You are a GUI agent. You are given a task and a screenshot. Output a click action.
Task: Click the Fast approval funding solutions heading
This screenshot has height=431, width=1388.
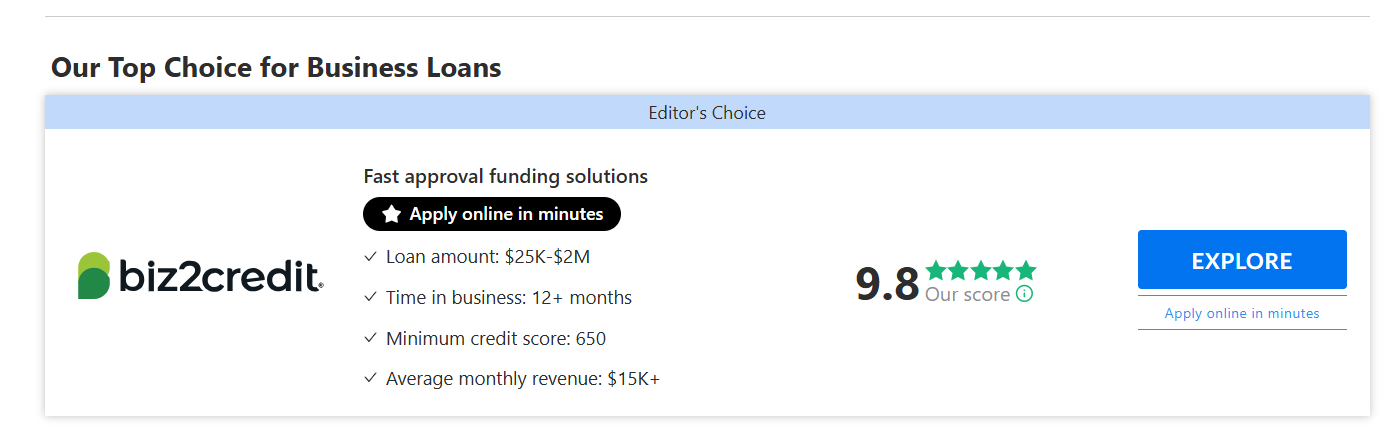pyautogui.click(x=505, y=177)
